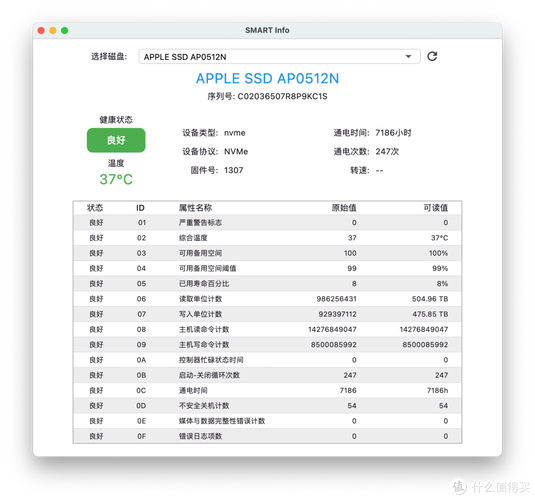Select the 不安全关机计数 attribute row
Image resolution: width=535 pixels, height=500 pixels.
click(x=268, y=405)
